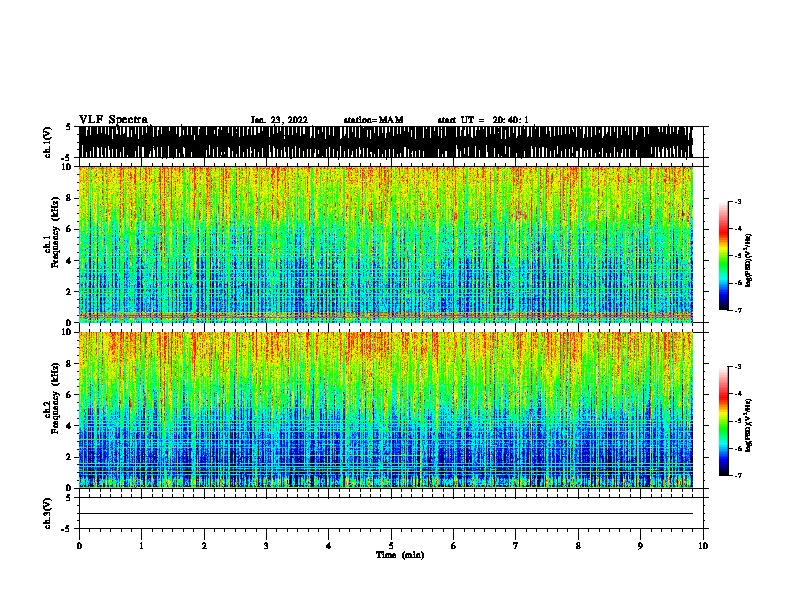Image resolution: width=792 pixels, height=612 pixels.
Task: Click the "ch.1(V)" axis label
Action: [48, 142]
